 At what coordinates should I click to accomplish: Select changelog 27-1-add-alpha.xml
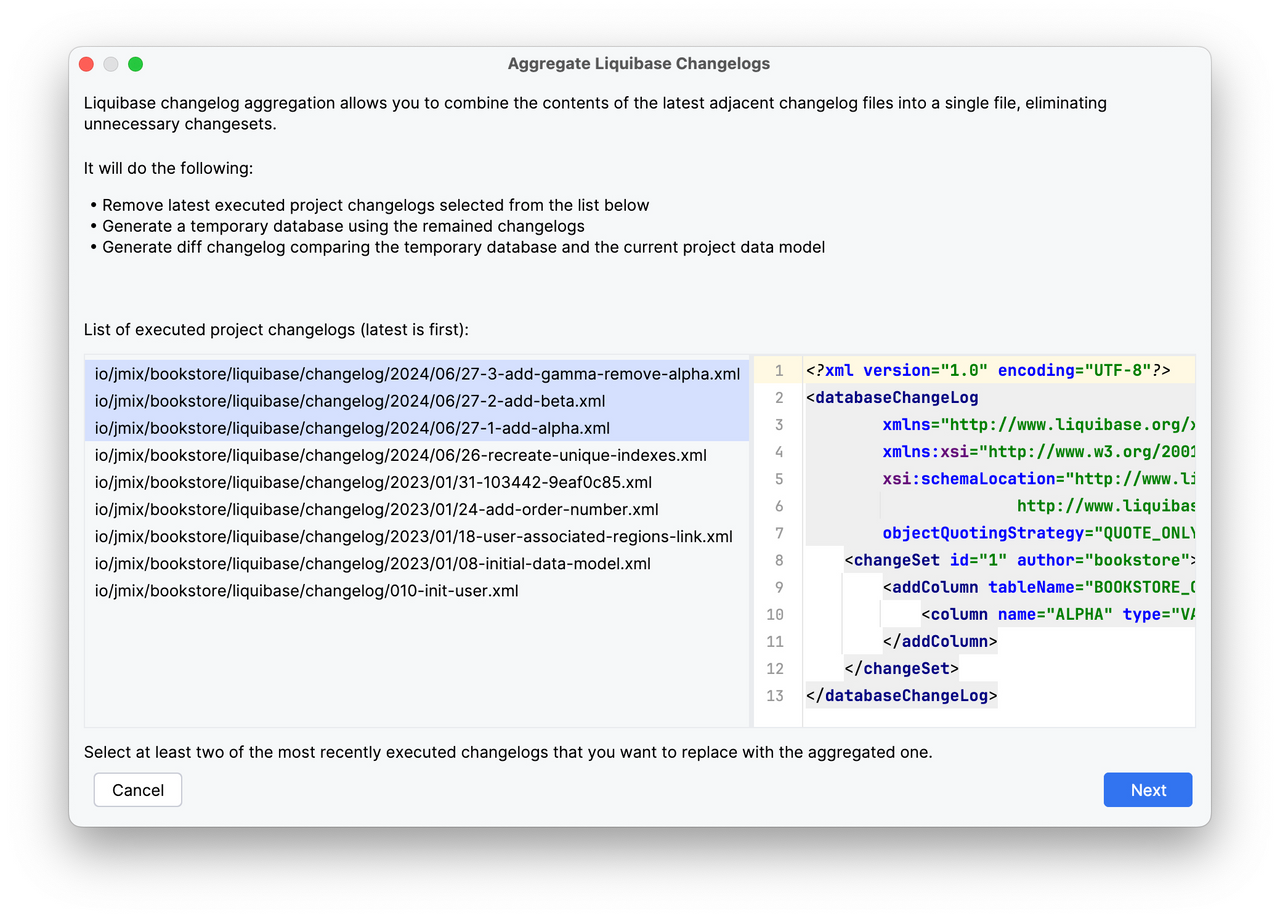(x=343, y=428)
